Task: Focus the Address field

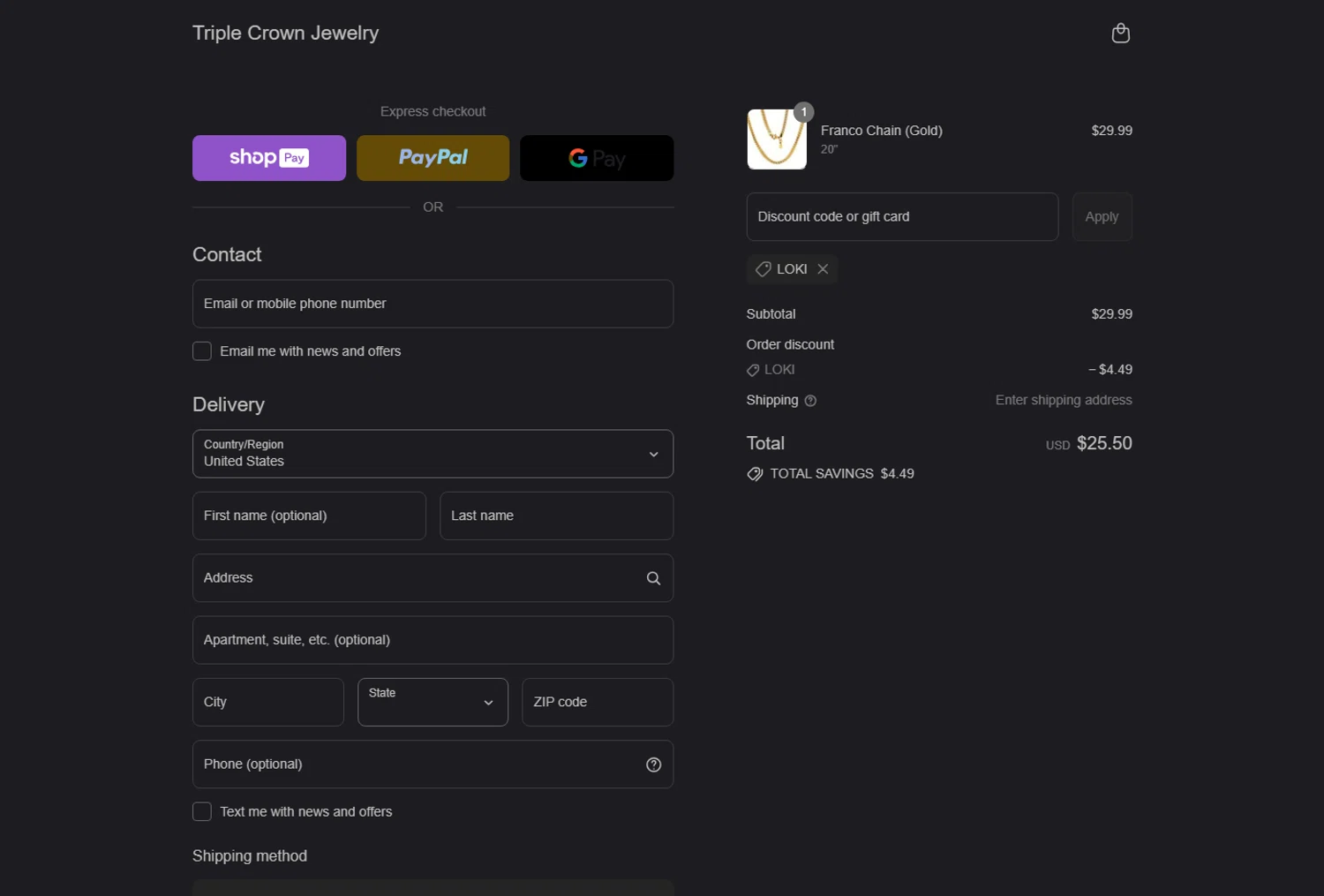Action: click(433, 578)
